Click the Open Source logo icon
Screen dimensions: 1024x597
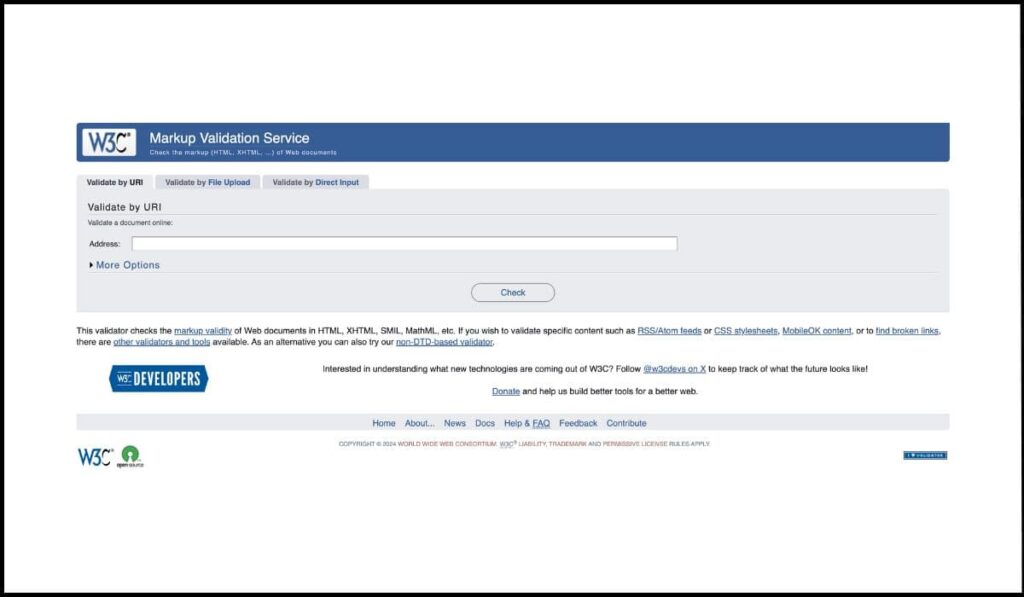131,456
